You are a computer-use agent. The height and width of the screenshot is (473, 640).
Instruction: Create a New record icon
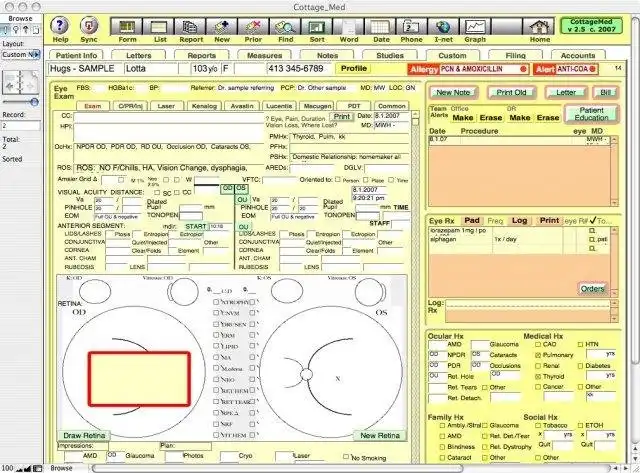[x=222, y=27]
